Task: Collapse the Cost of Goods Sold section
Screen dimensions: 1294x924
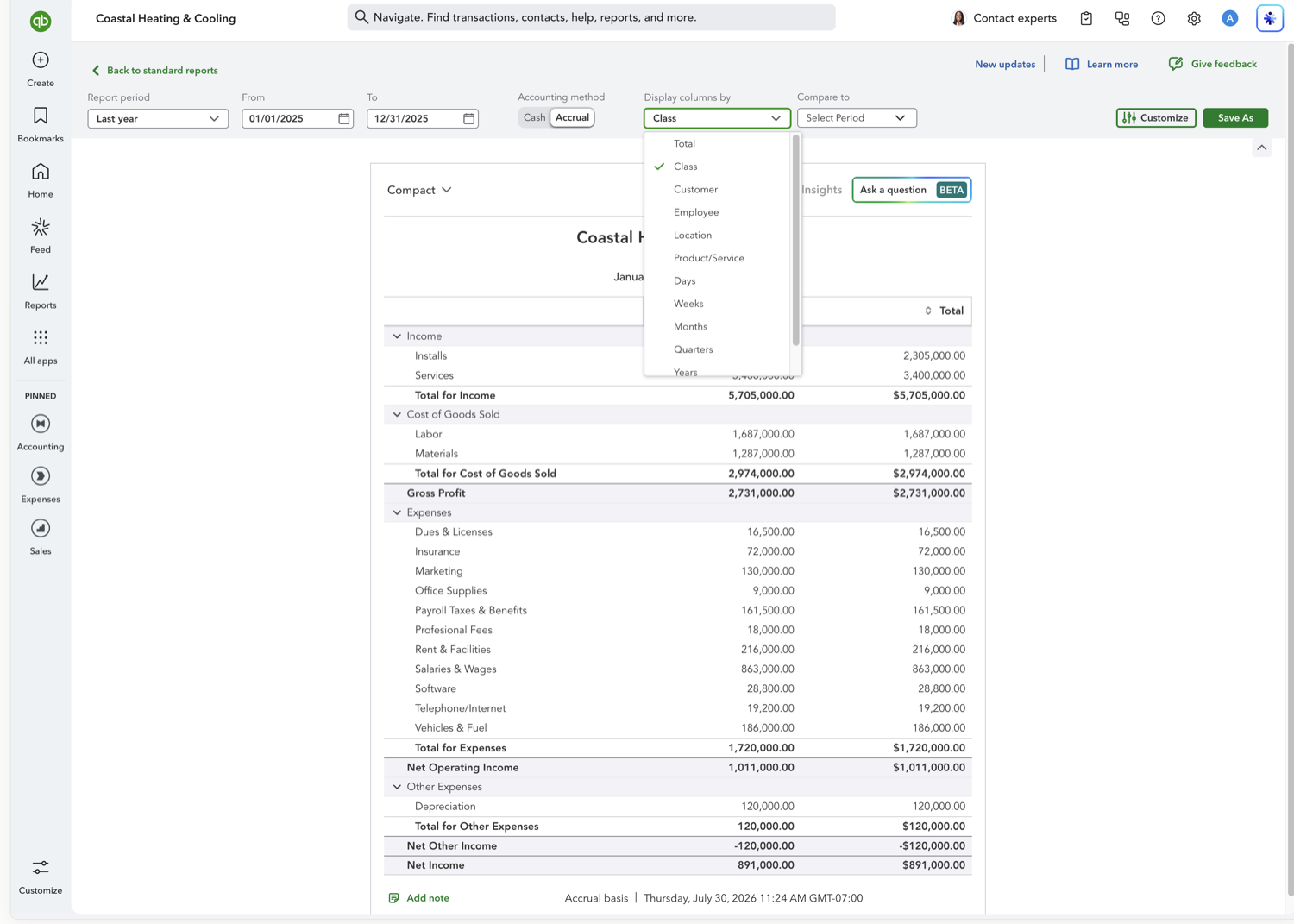Action: 397,415
